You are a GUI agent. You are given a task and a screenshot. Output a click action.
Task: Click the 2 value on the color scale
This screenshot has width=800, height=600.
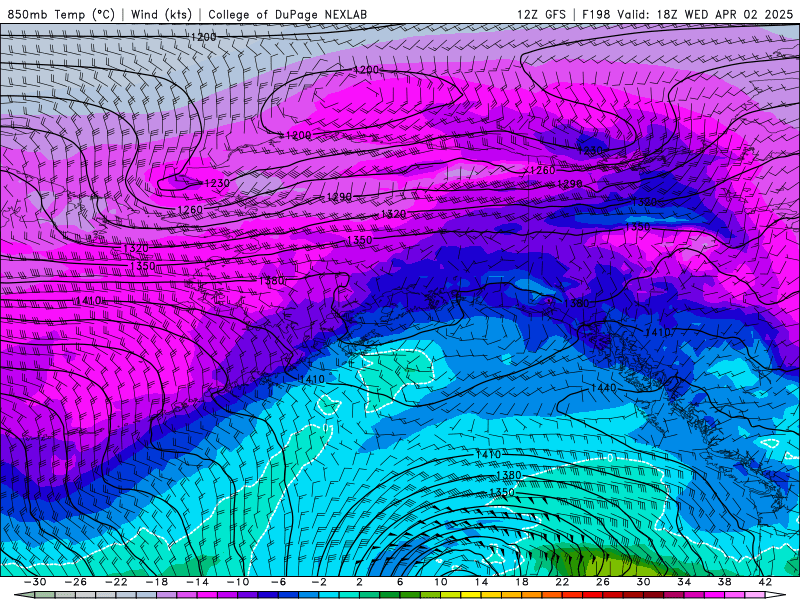(x=359, y=582)
